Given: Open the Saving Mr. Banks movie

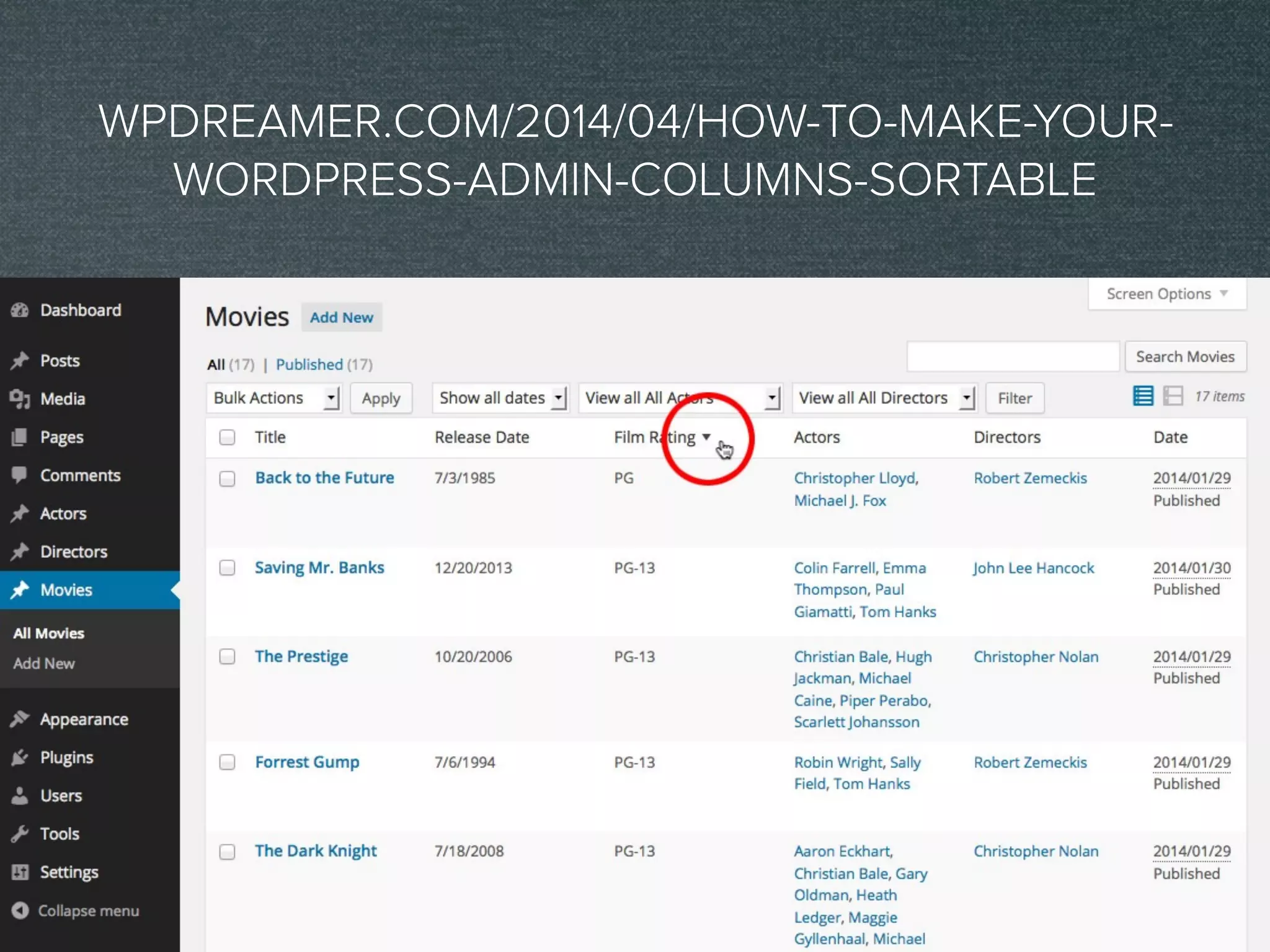Looking at the screenshot, I should tap(320, 568).
